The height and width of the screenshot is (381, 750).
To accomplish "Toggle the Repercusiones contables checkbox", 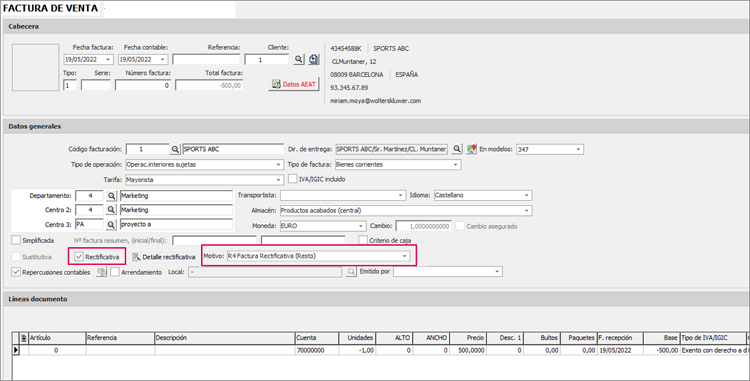I will click(16, 272).
